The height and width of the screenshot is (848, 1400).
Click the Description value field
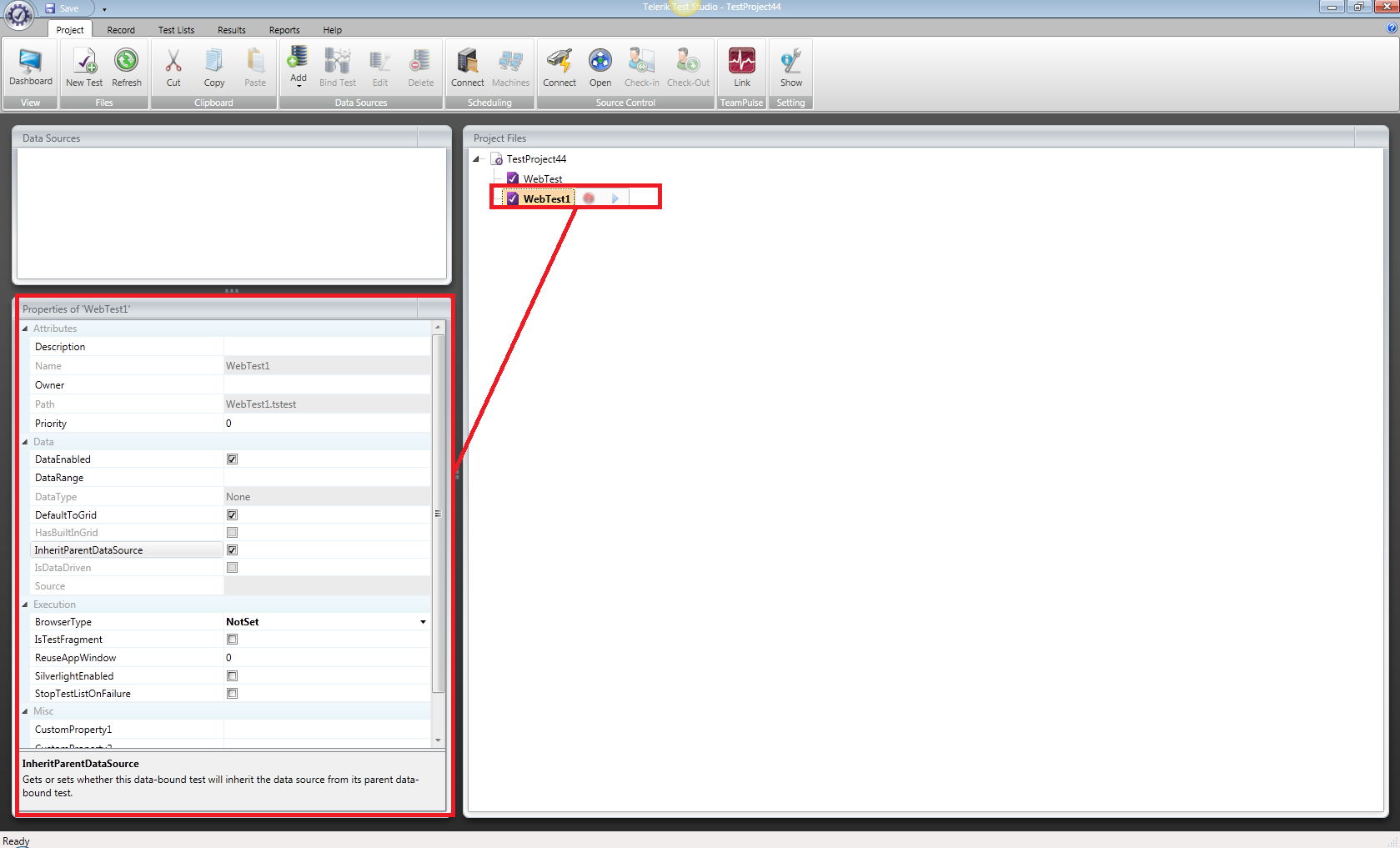tap(327, 347)
